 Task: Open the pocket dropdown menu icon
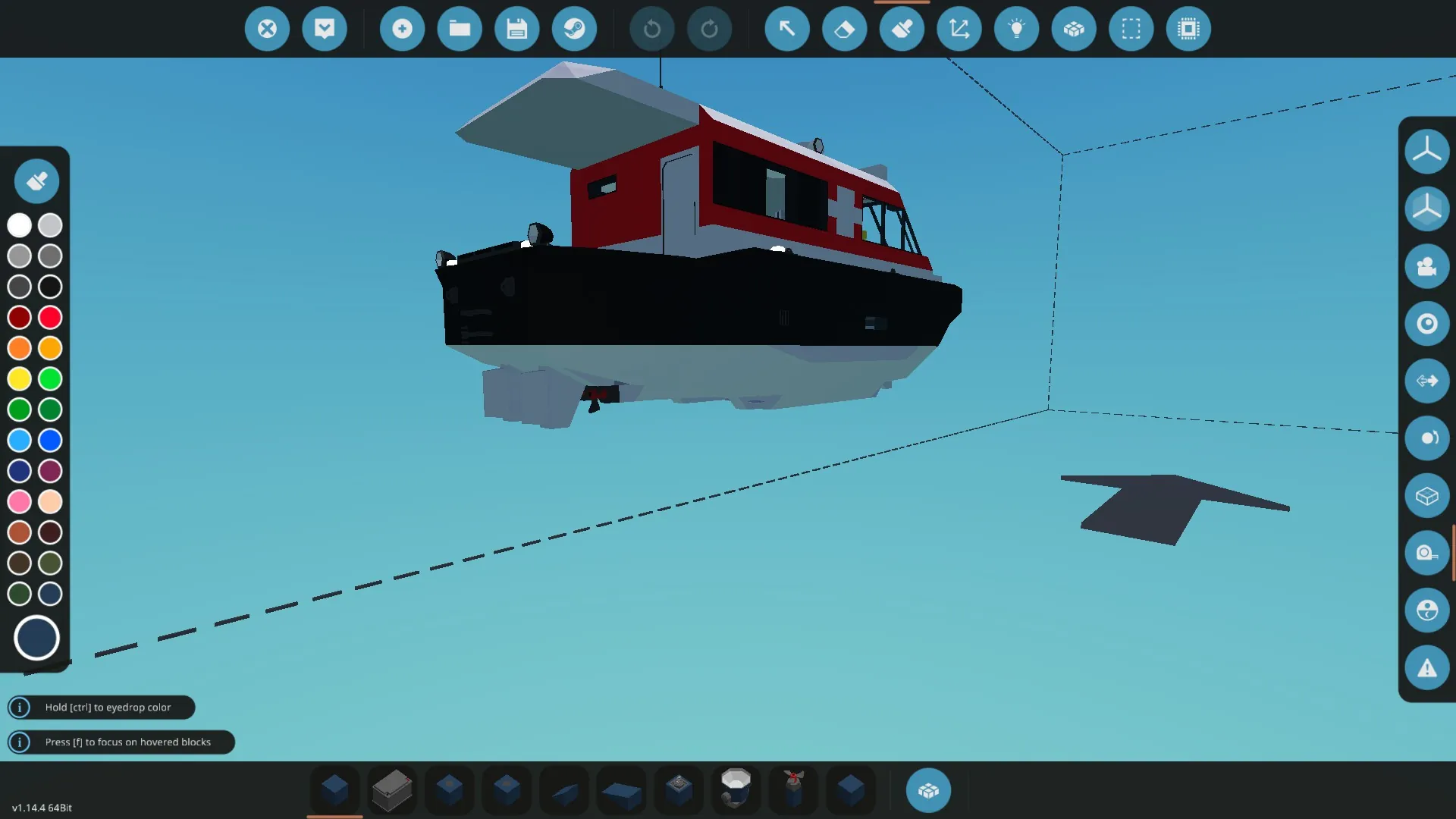pos(325,29)
